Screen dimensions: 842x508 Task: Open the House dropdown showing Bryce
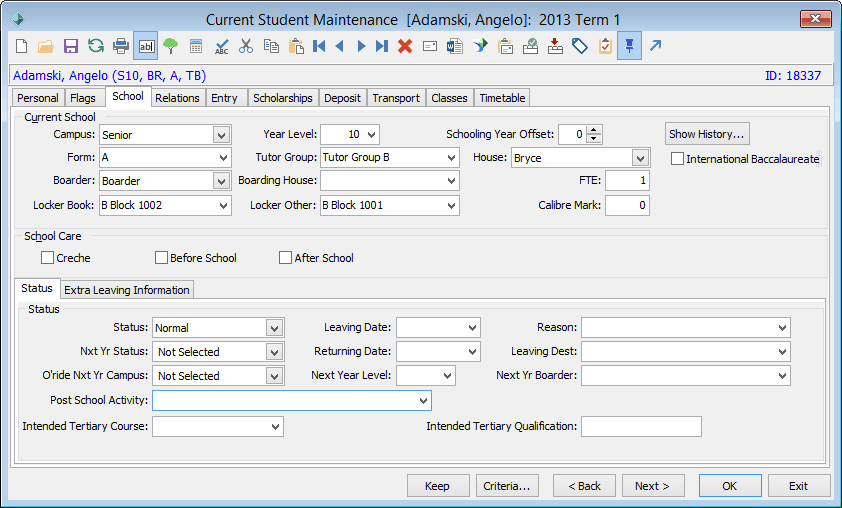(x=640, y=158)
